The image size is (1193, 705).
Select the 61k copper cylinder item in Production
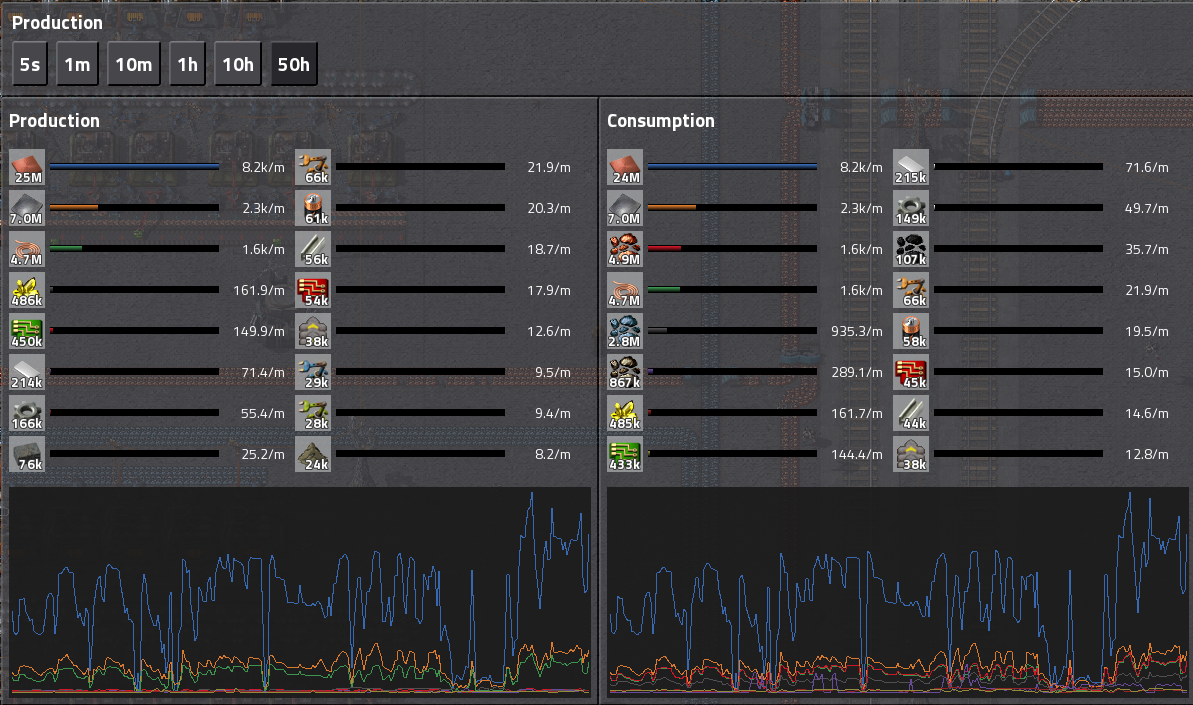313,208
